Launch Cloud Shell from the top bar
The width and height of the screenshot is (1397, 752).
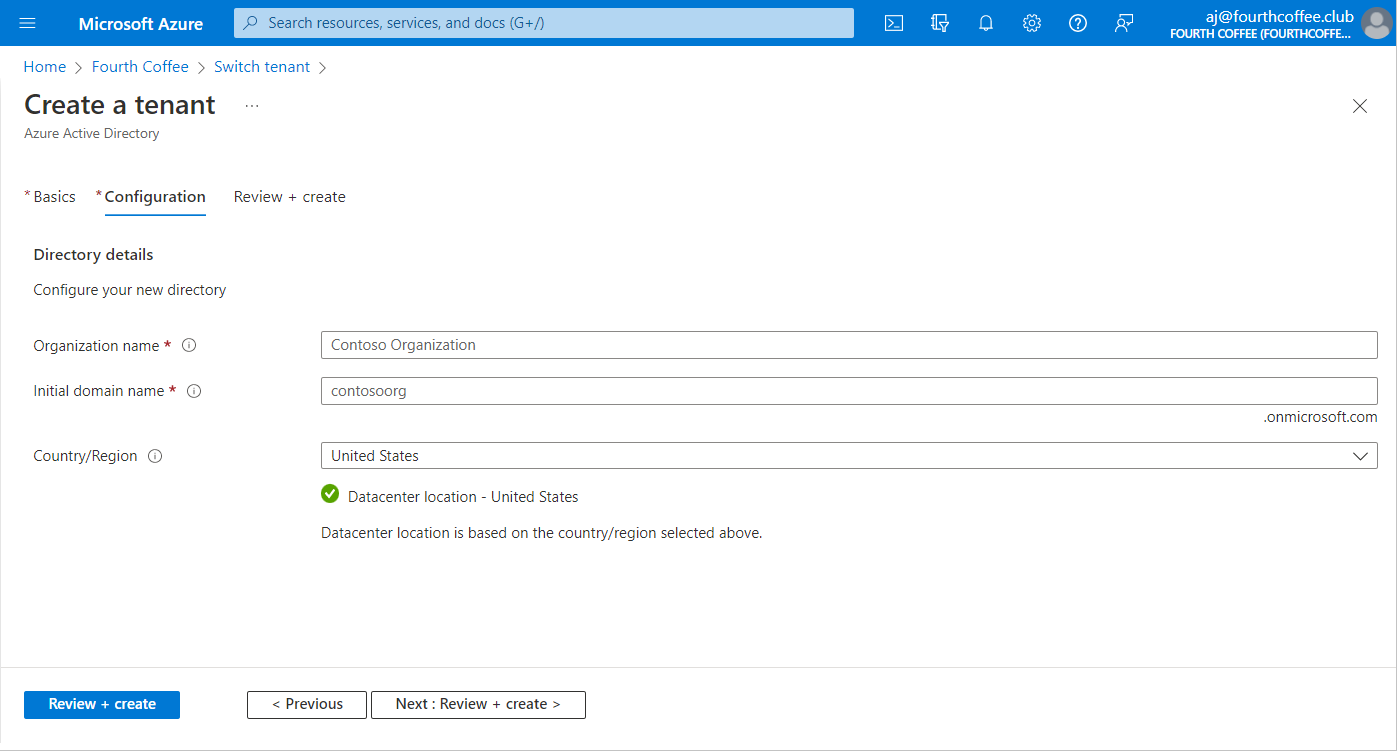point(894,23)
